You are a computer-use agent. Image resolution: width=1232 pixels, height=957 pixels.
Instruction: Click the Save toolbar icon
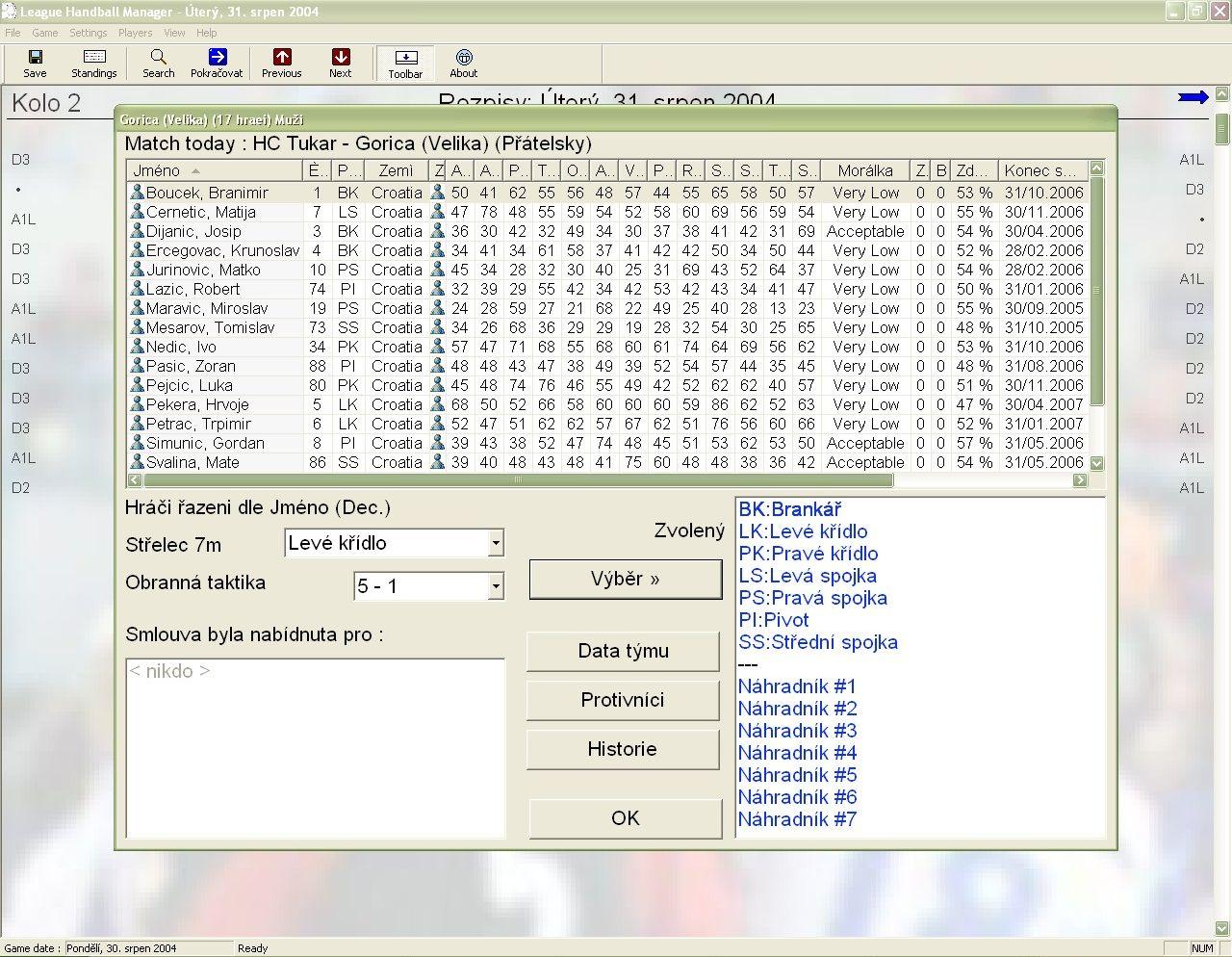[x=35, y=58]
